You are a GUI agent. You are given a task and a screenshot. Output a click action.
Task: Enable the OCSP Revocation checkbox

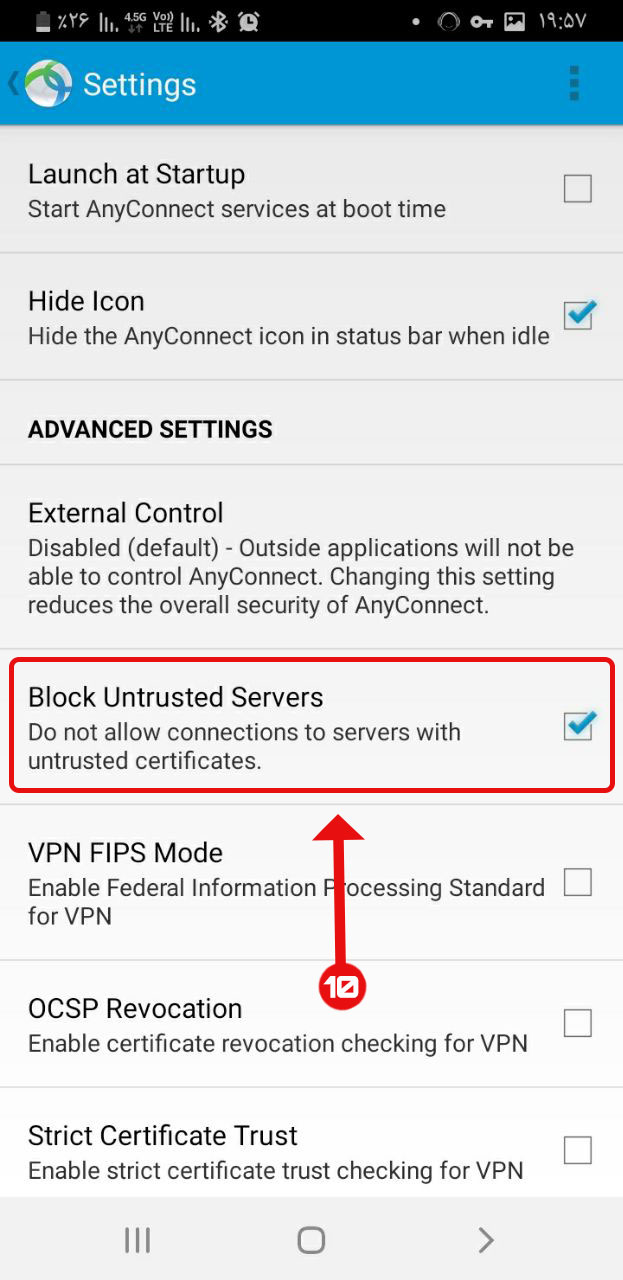[x=578, y=1023]
